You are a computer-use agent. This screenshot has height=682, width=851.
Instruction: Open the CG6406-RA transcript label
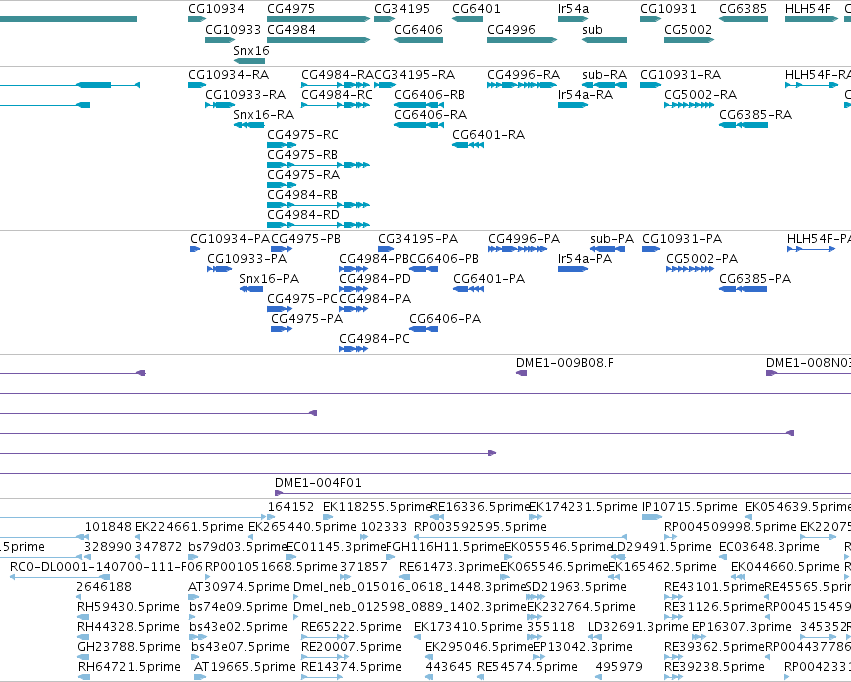(x=430, y=115)
